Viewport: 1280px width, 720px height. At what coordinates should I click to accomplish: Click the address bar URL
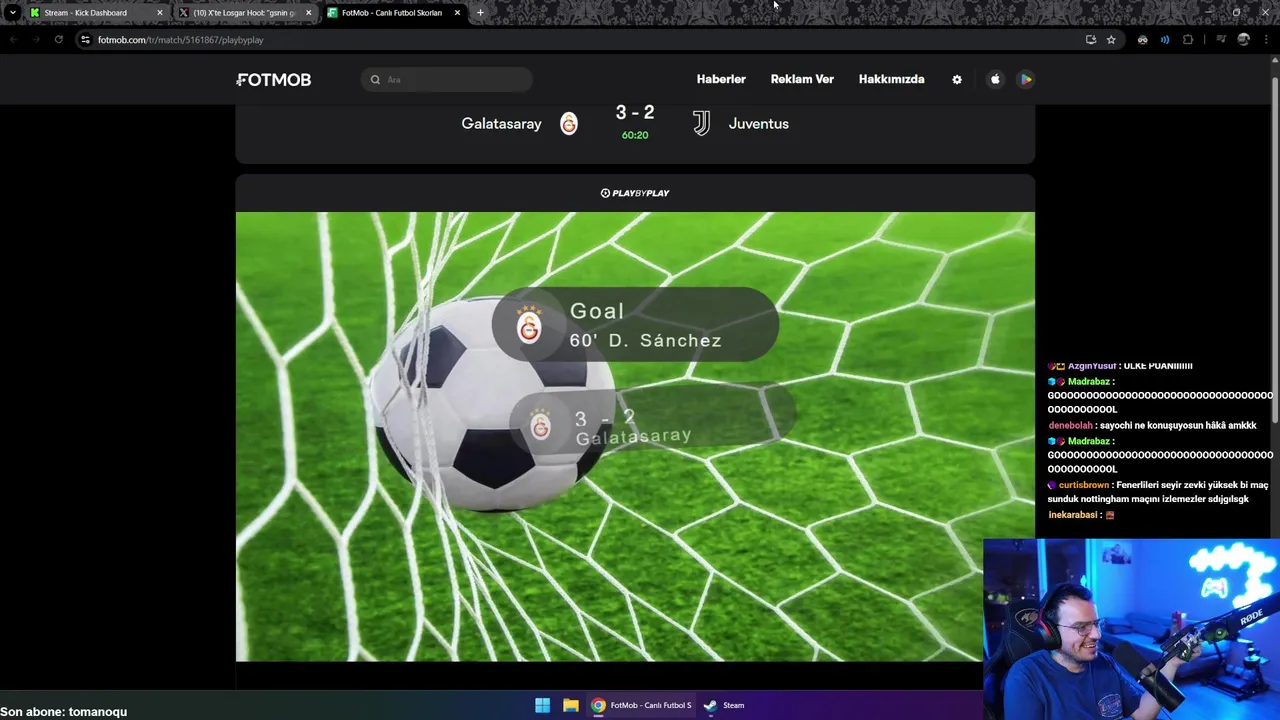(181, 39)
